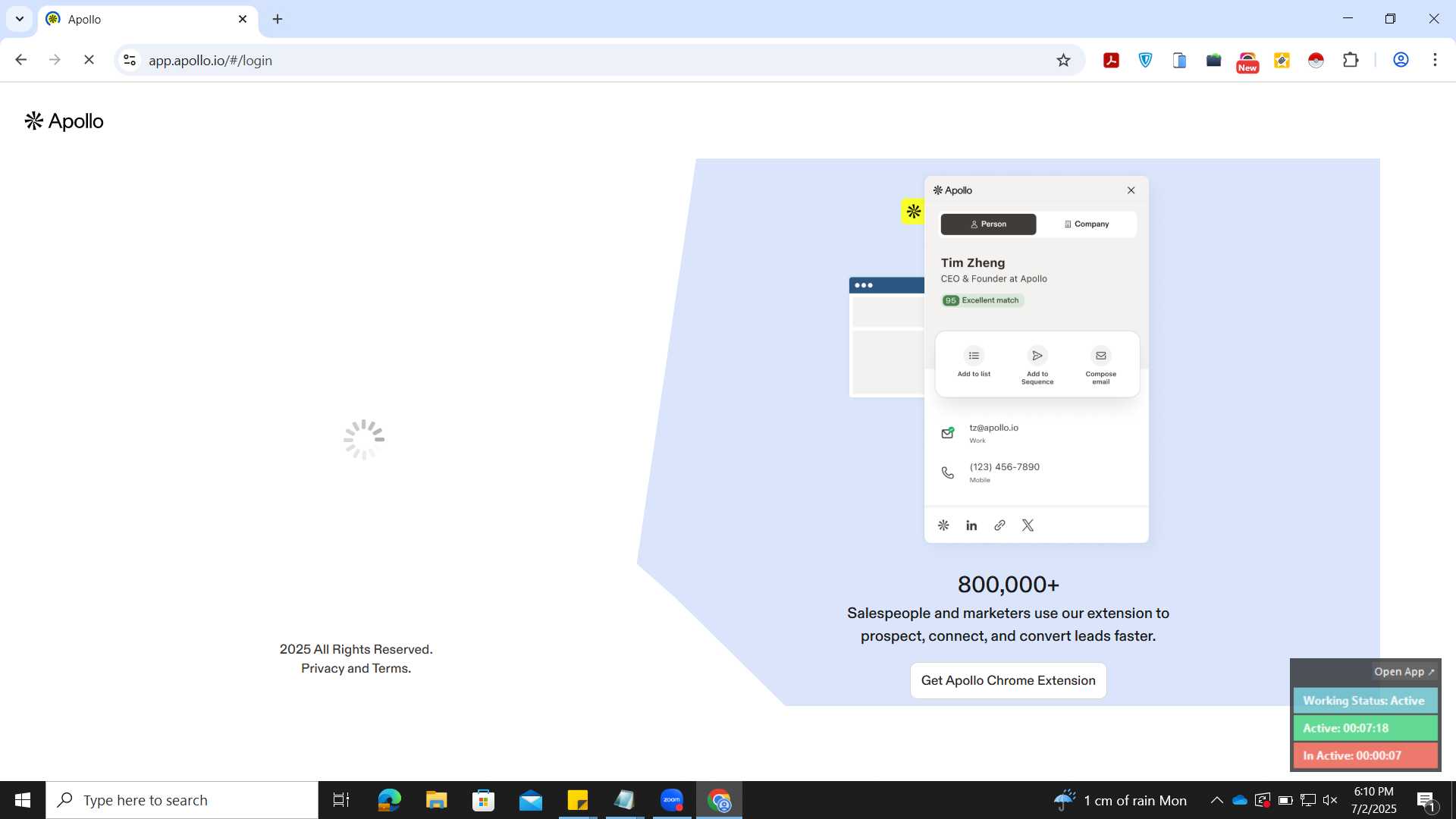Click the Apollo logo in page header
Viewport: 1456px width, 819px height.
tap(64, 121)
